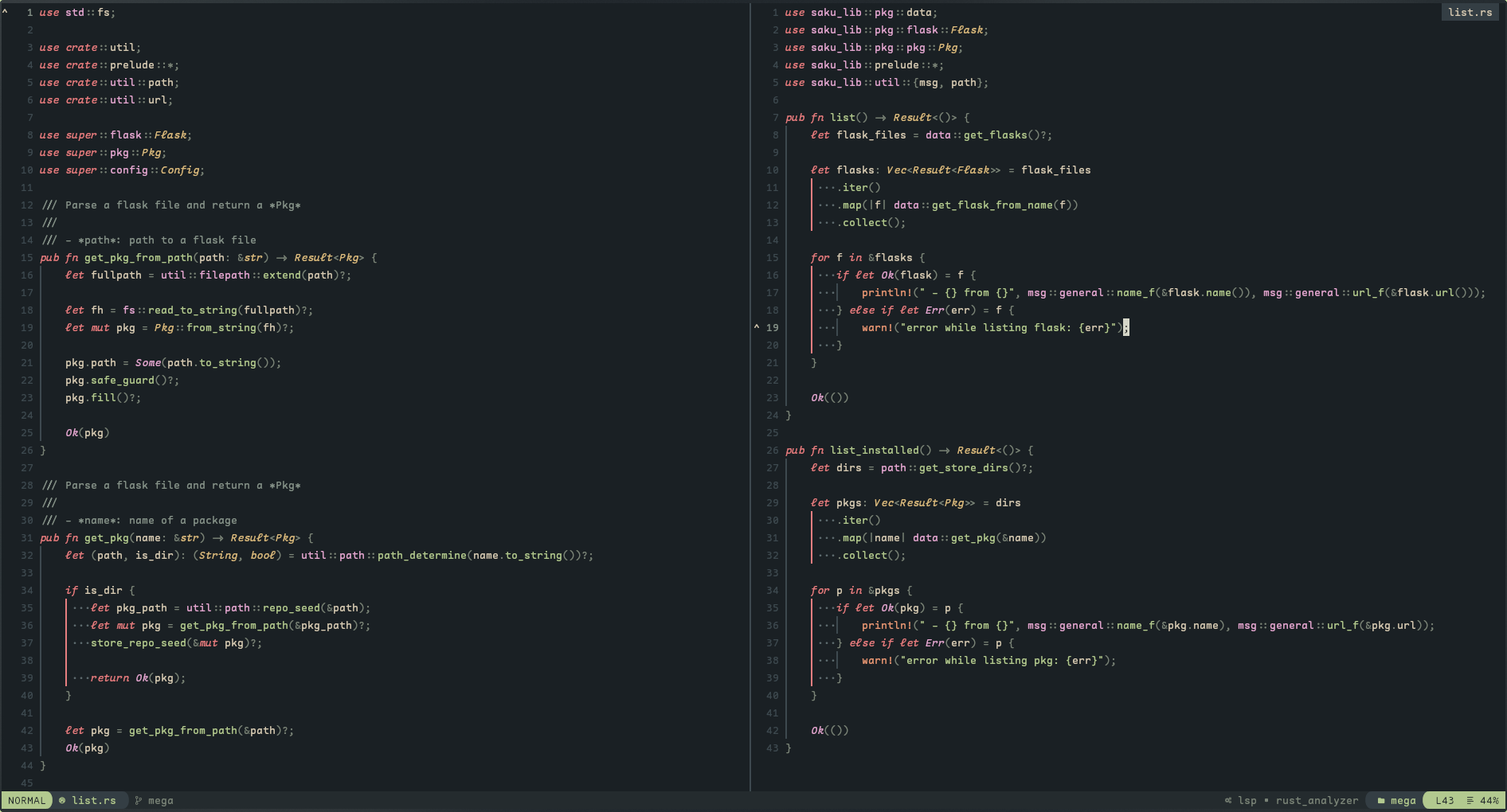Click 'for p in &pkgs {' in the right pane
The height and width of the screenshot is (812, 1507).
pos(861,590)
